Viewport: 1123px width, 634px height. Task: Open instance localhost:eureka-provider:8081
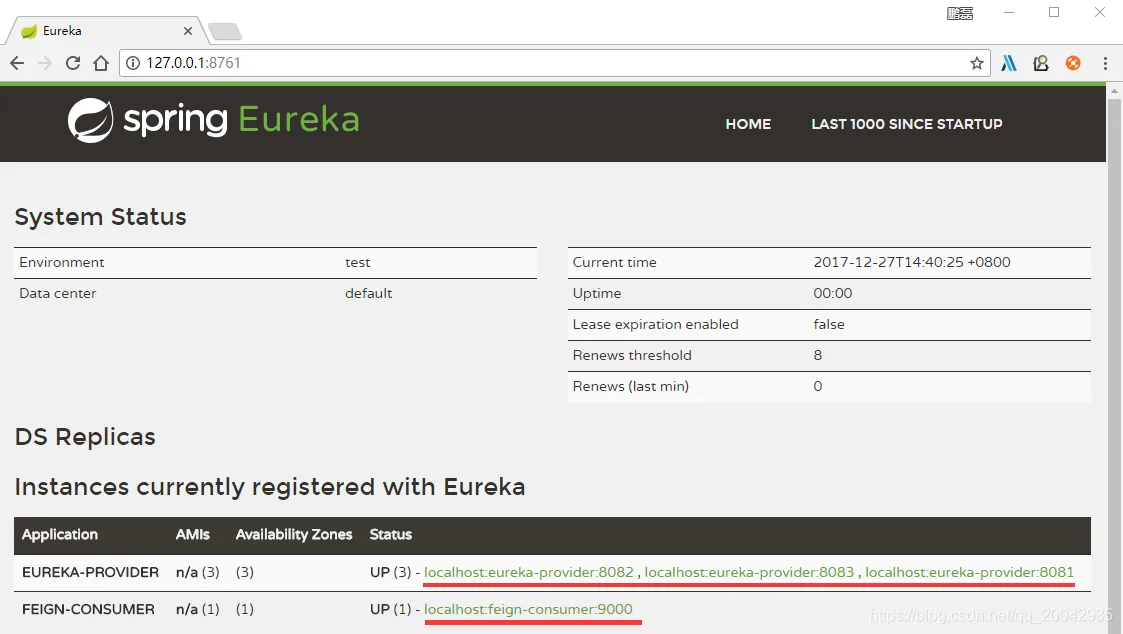pyautogui.click(x=970, y=572)
